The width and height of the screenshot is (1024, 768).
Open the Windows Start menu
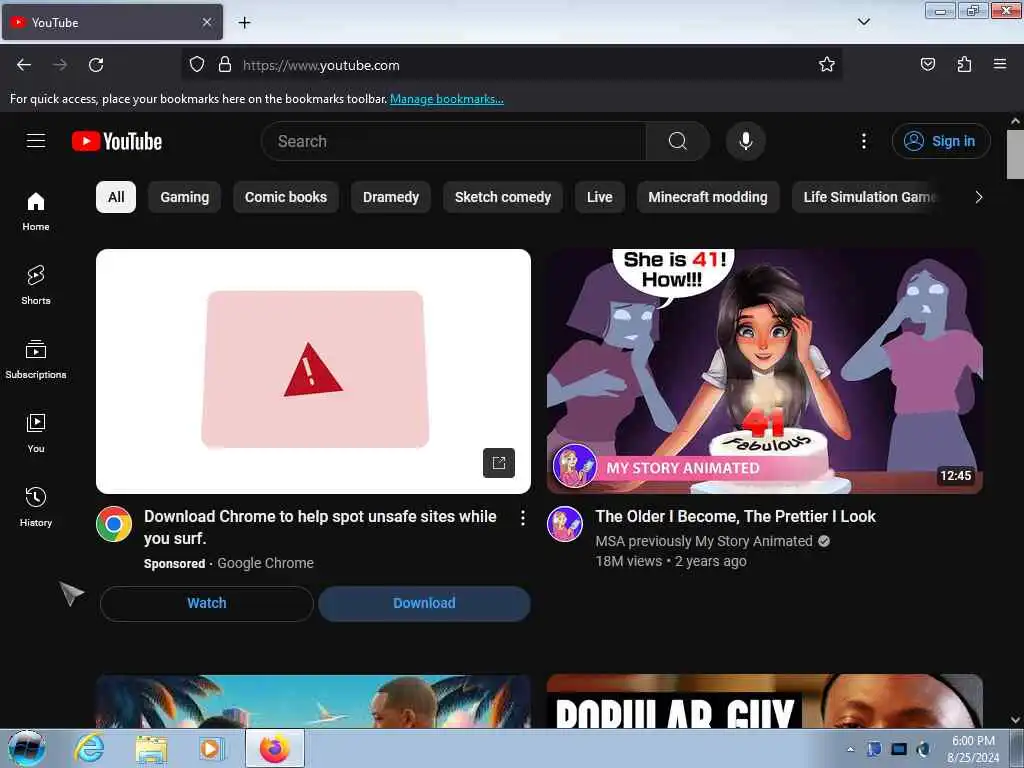pyautogui.click(x=27, y=748)
